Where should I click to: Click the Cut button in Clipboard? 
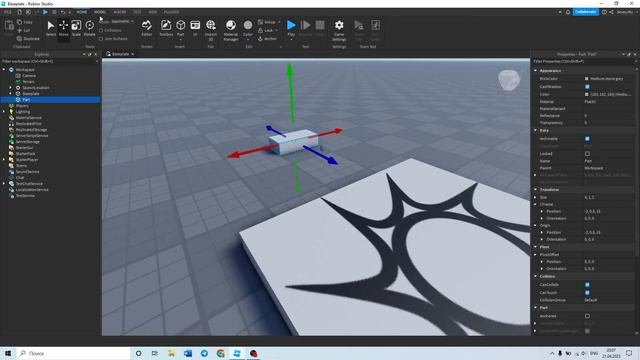[24, 30]
